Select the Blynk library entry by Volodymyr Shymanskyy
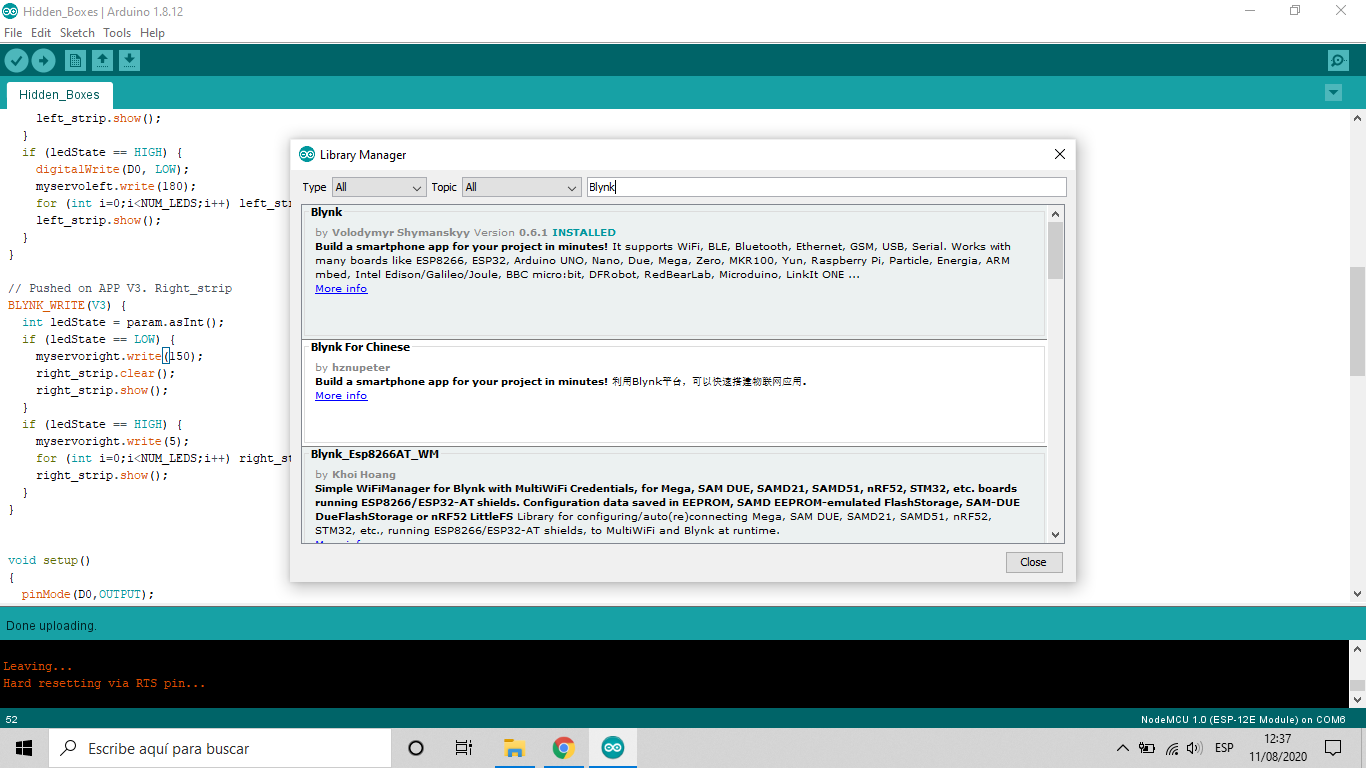This screenshot has height=768, width=1366. (674, 271)
